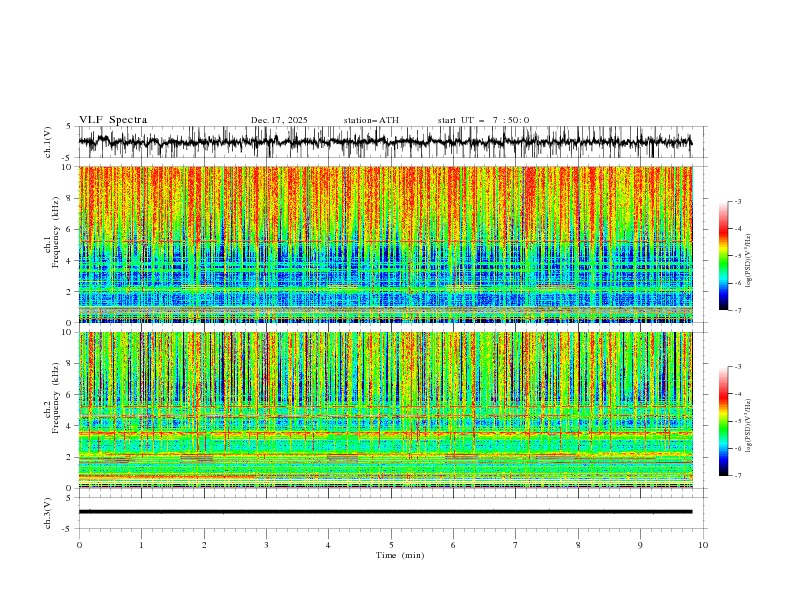792x612 pixels.
Task: Click the "station=ATH" header label
Action: point(371,120)
